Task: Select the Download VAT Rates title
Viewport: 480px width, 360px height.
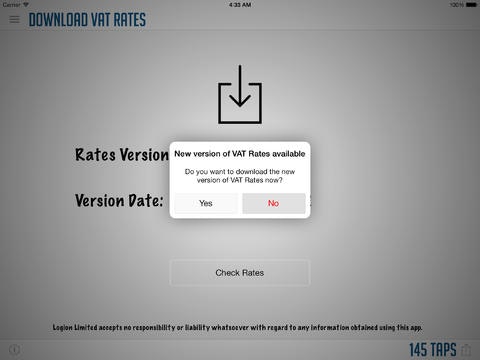Action: click(x=87, y=20)
